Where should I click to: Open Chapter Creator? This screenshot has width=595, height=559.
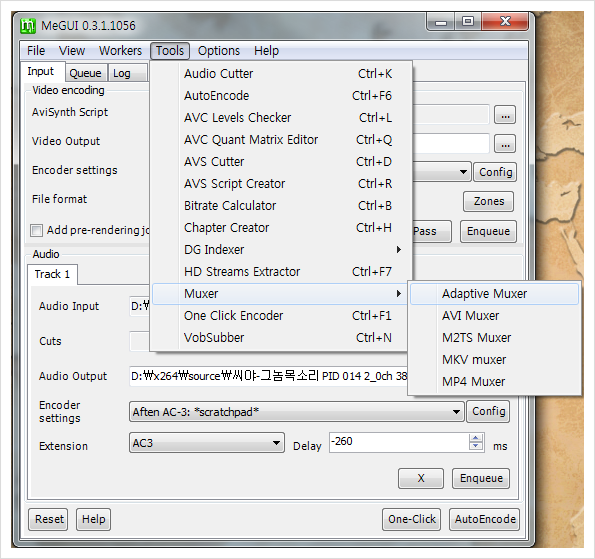pyautogui.click(x=282, y=228)
